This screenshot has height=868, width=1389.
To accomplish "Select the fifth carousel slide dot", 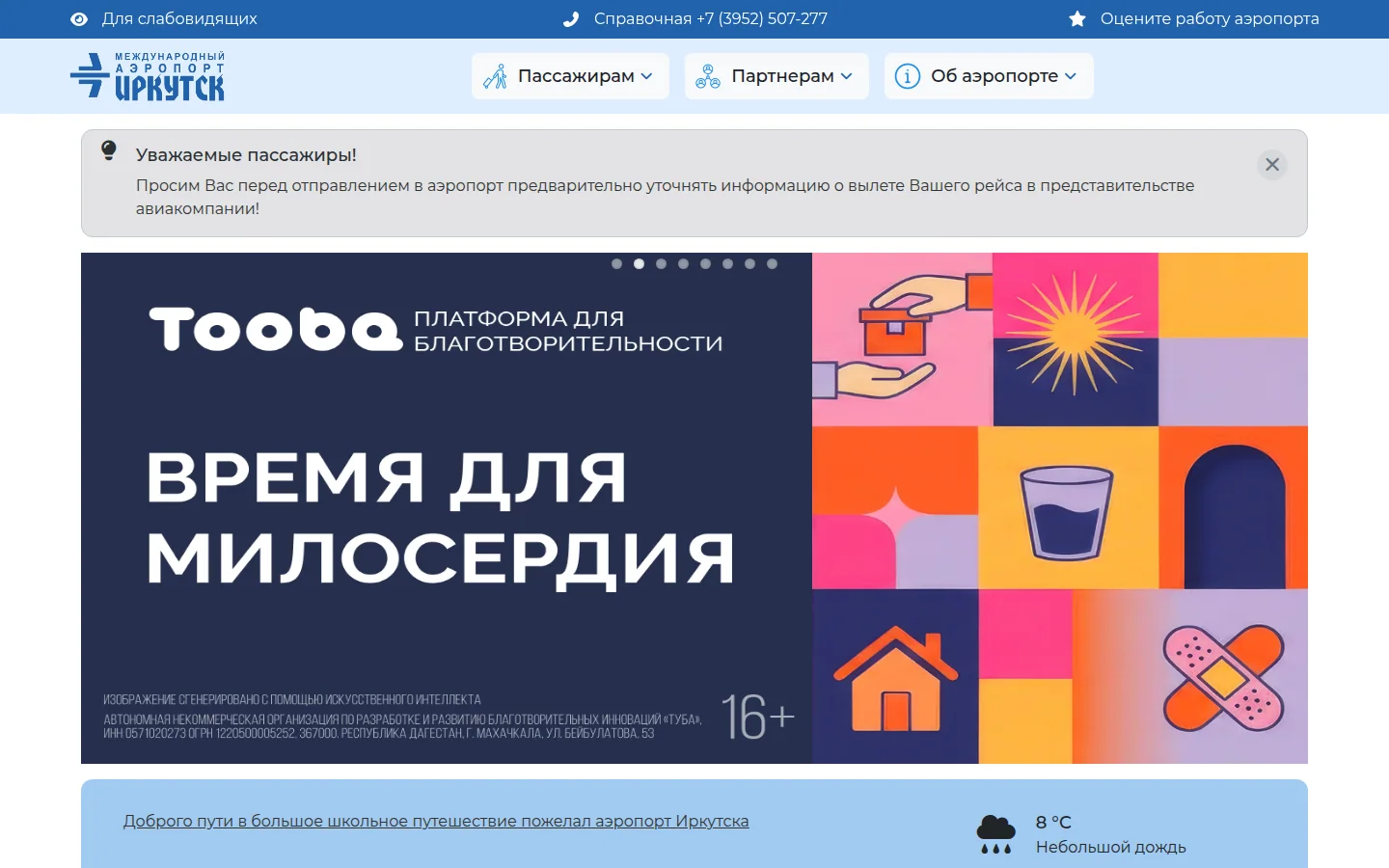I will pyautogui.click(x=705, y=263).
